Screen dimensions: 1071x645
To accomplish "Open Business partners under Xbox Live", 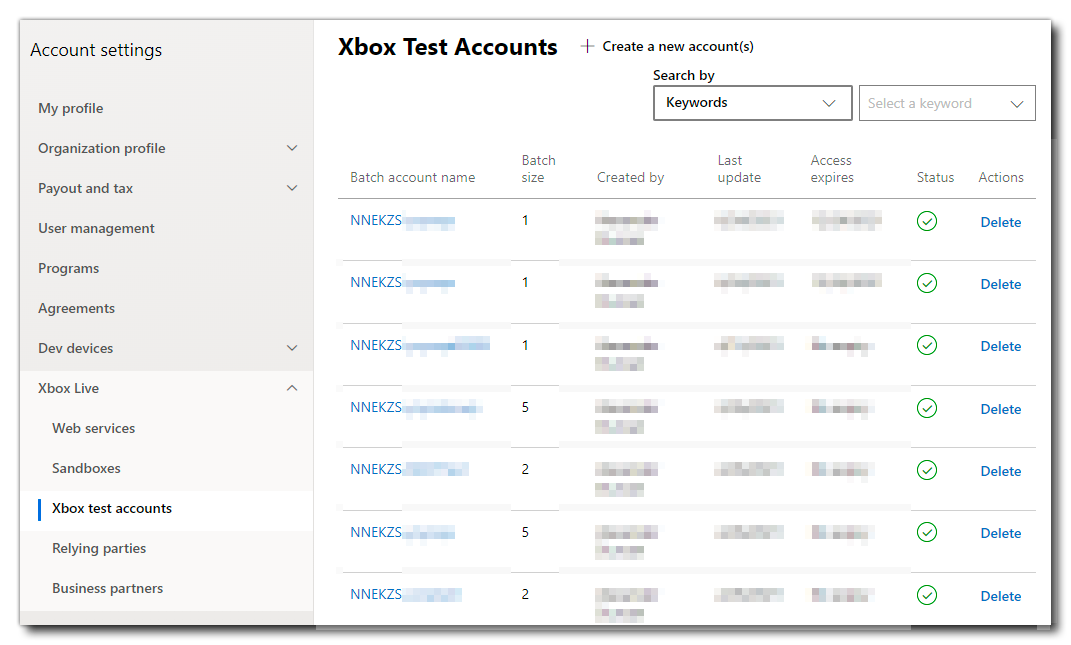I will (107, 588).
